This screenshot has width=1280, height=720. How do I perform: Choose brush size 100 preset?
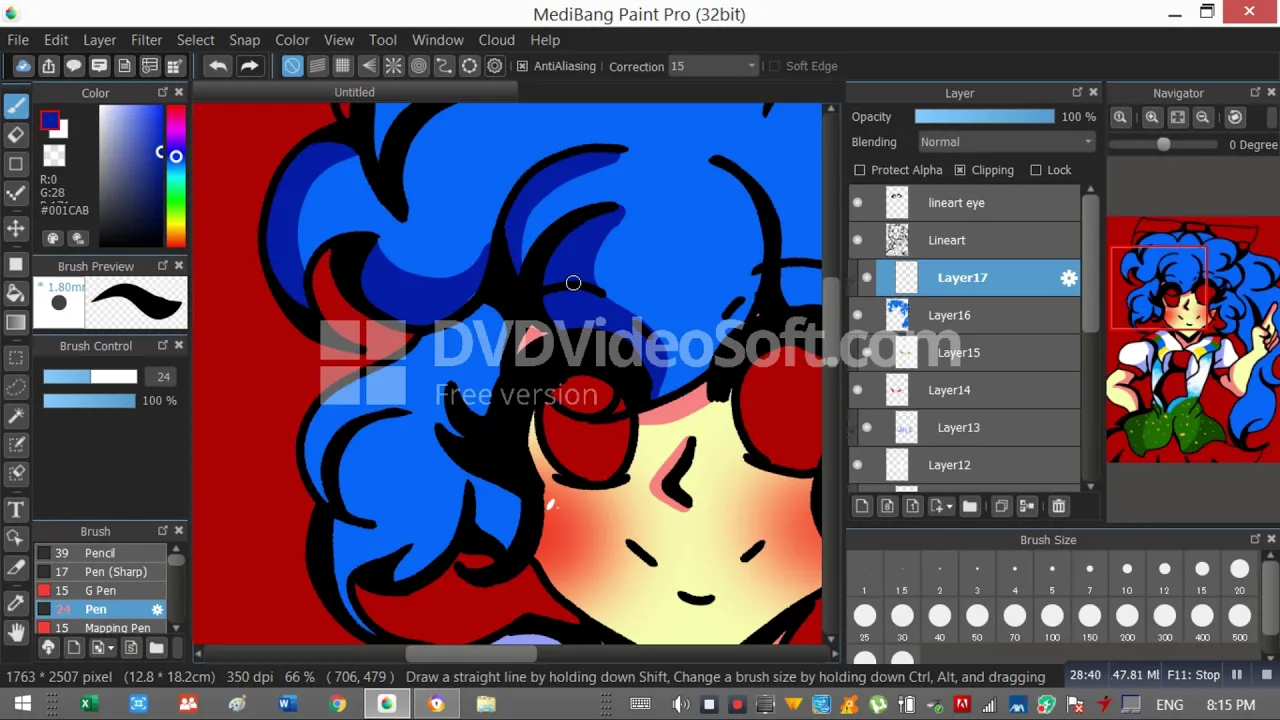click(1052, 621)
